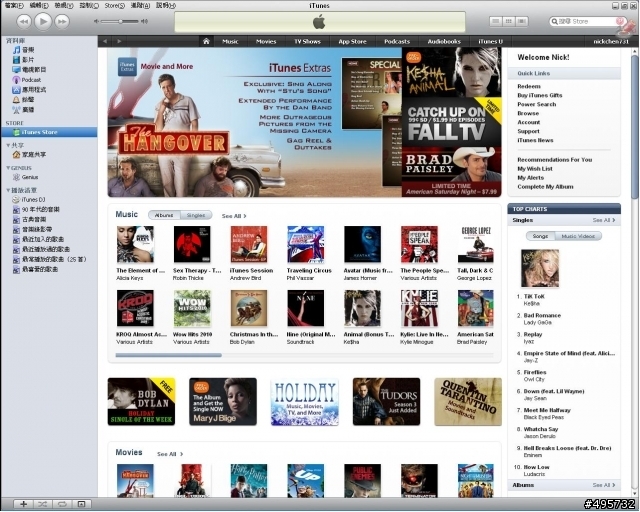
Task: Open the Store(S) menu
Action: tap(114, 5)
